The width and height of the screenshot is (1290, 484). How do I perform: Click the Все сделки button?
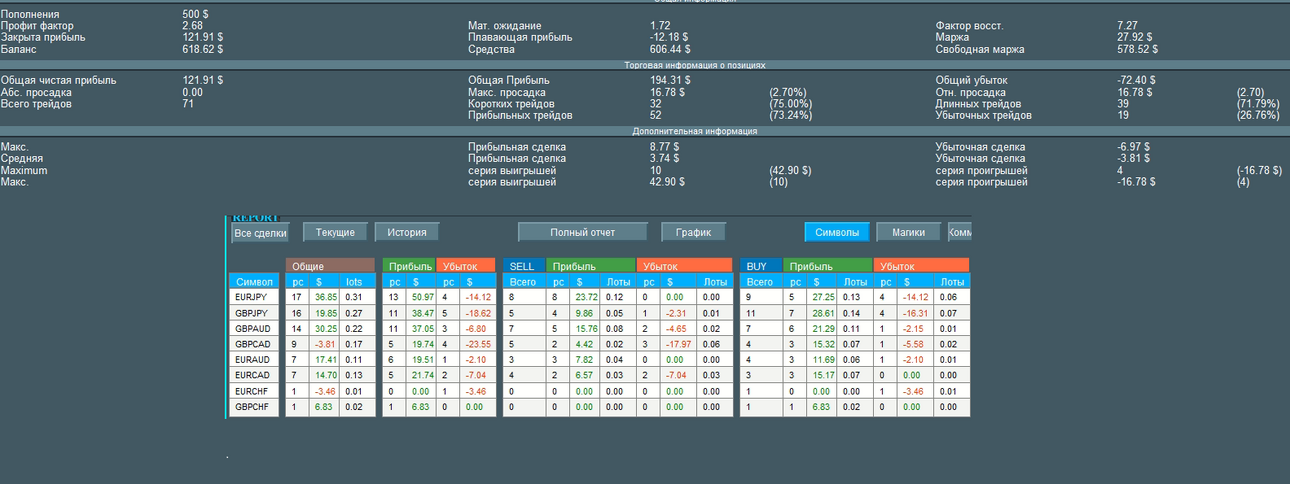[x=260, y=233]
